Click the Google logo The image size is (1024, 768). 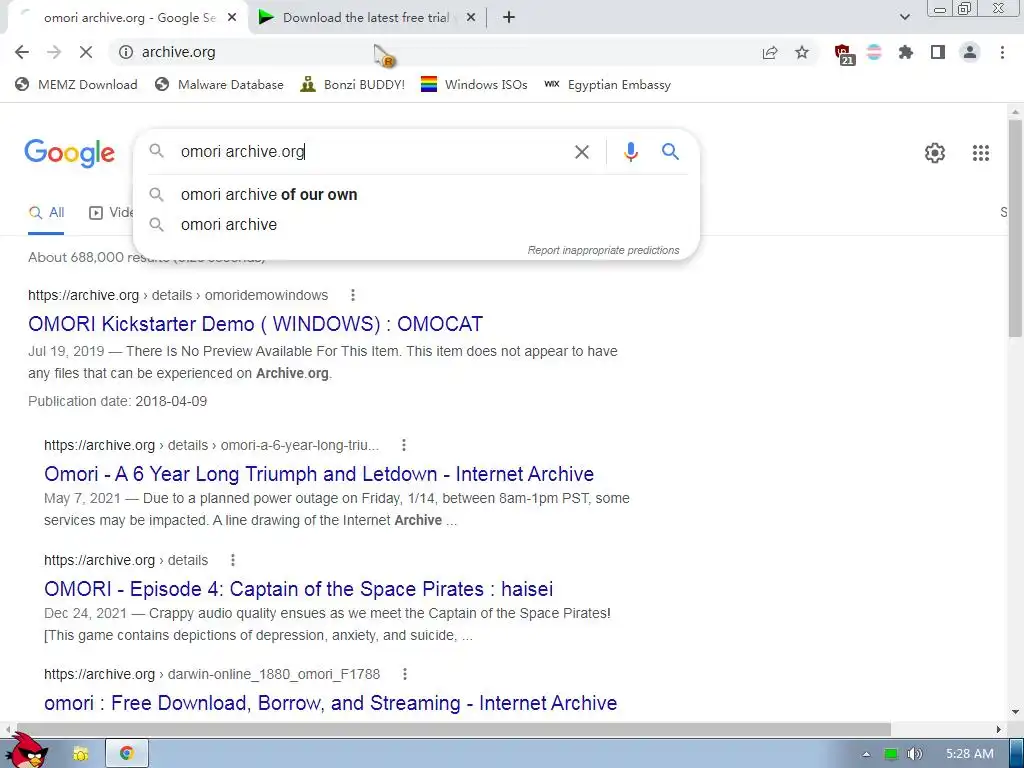click(x=69, y=153)
